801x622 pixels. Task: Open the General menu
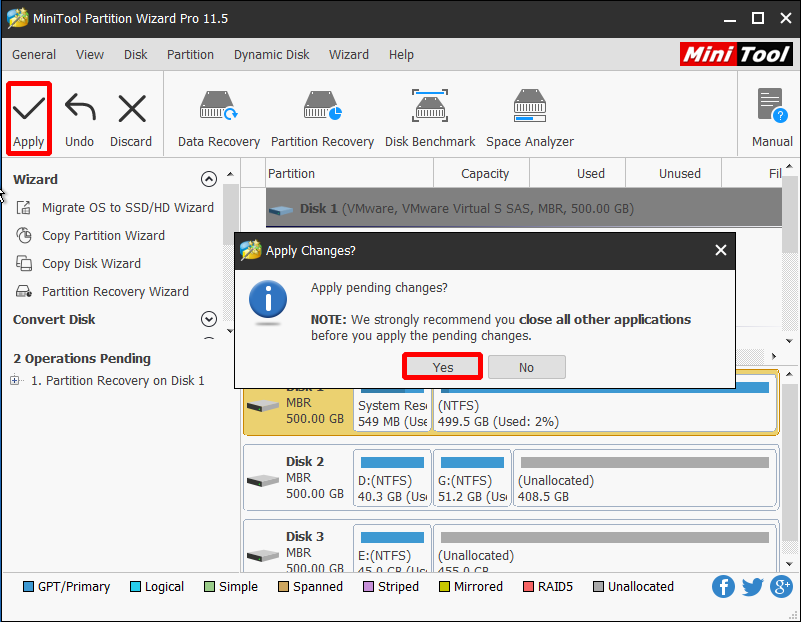tap(34, 55)
